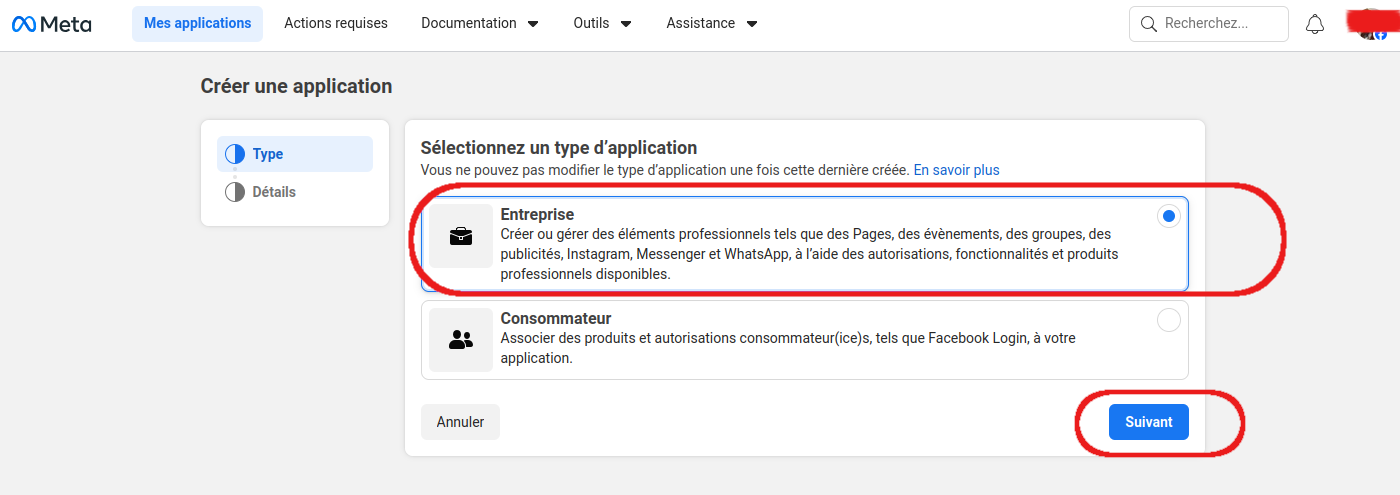Click the Meta logo
This screenshot has width=1400, height=495.
click(51, 24)
